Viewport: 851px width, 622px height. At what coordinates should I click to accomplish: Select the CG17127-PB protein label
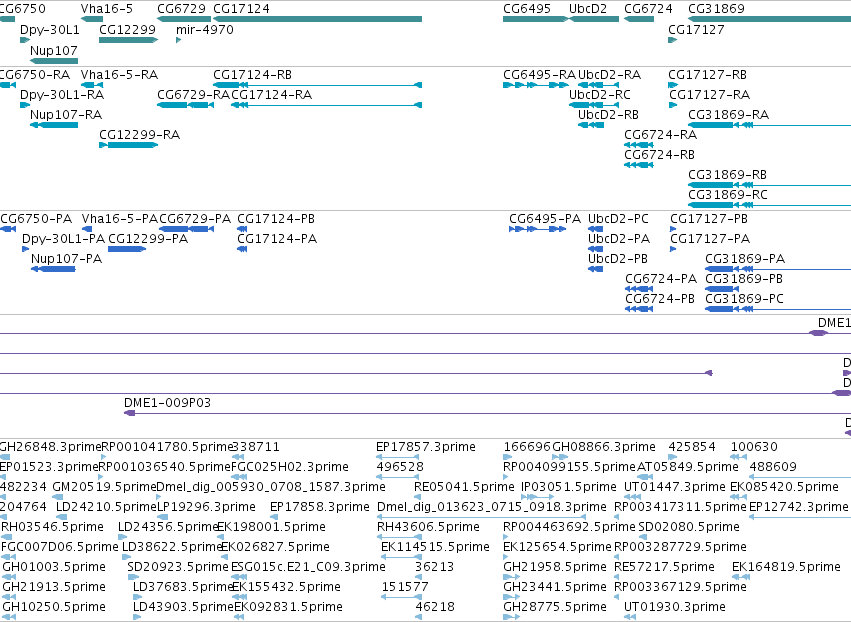709,219
